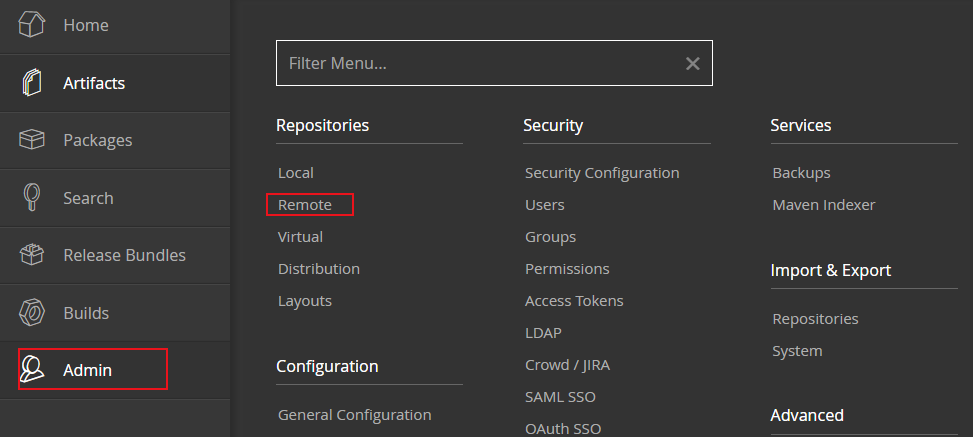Open Crowd / JIRA settings
The image size is (973, 437).
(567, 365)
